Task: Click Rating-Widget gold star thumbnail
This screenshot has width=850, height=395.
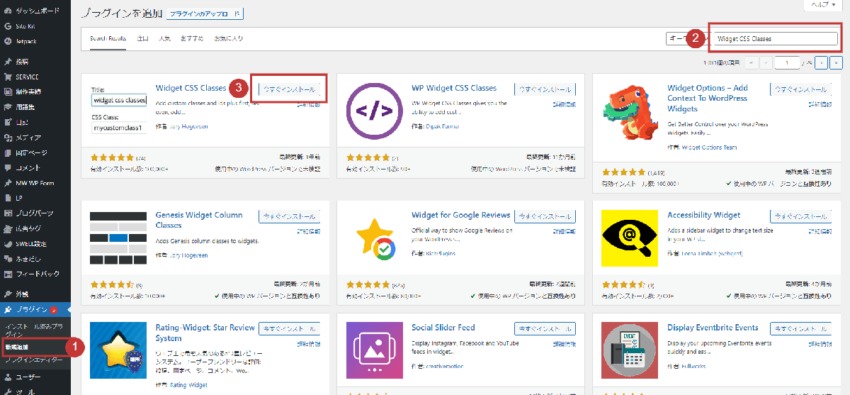Action: [118, 351]
